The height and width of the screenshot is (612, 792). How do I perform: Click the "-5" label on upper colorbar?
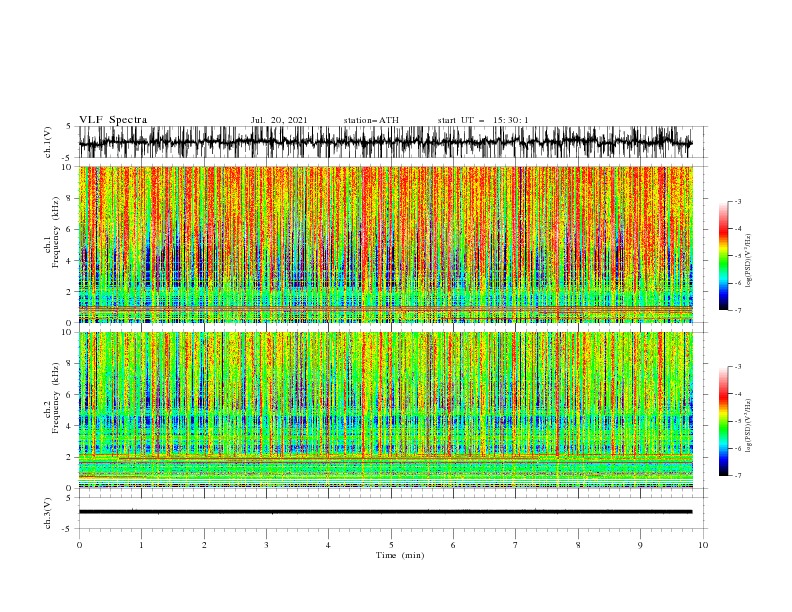[x=737, y=256]
